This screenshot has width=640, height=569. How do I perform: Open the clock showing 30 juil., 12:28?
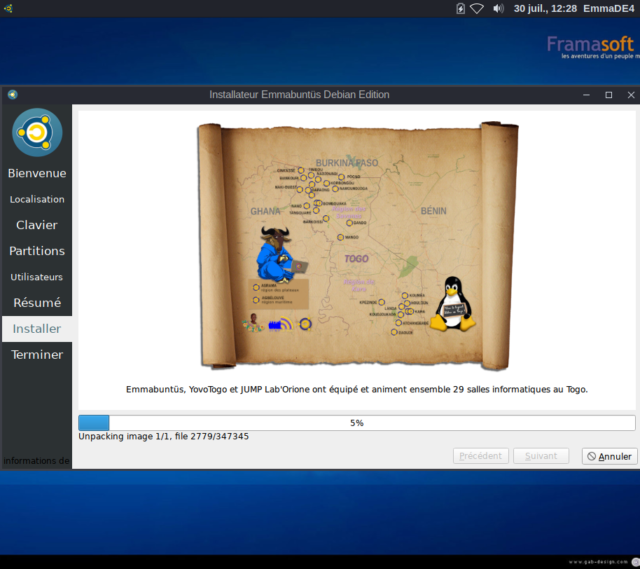[545, 9]
